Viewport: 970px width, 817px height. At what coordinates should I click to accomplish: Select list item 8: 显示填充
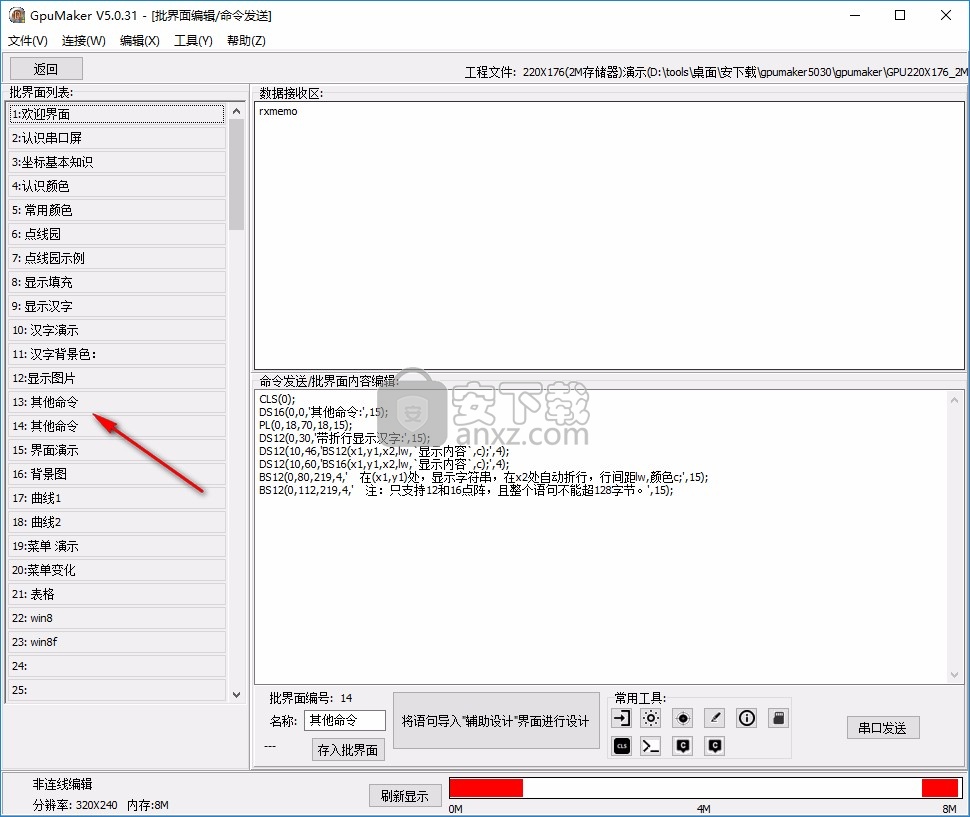point(118,283)
